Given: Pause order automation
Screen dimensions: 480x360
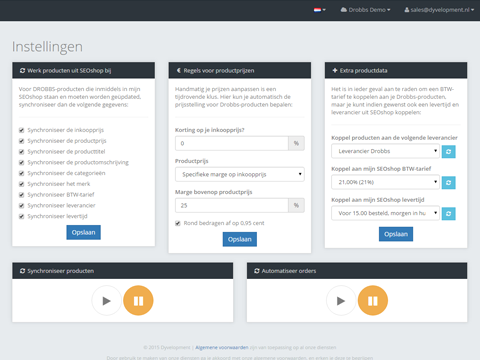Looking at the screenshot, I should coord(373,301).
